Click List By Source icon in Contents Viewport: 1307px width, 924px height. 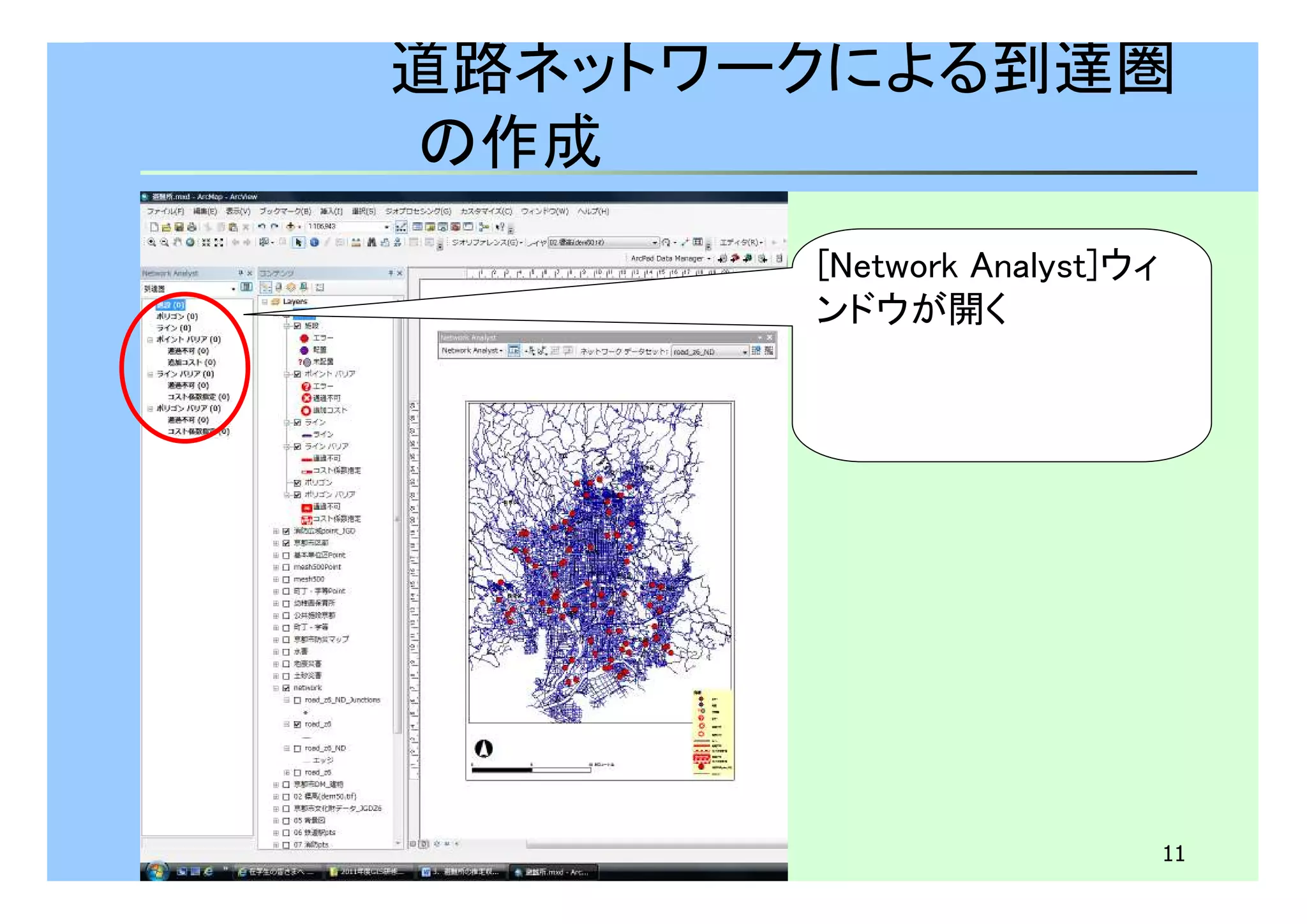(x=278, y=288)
